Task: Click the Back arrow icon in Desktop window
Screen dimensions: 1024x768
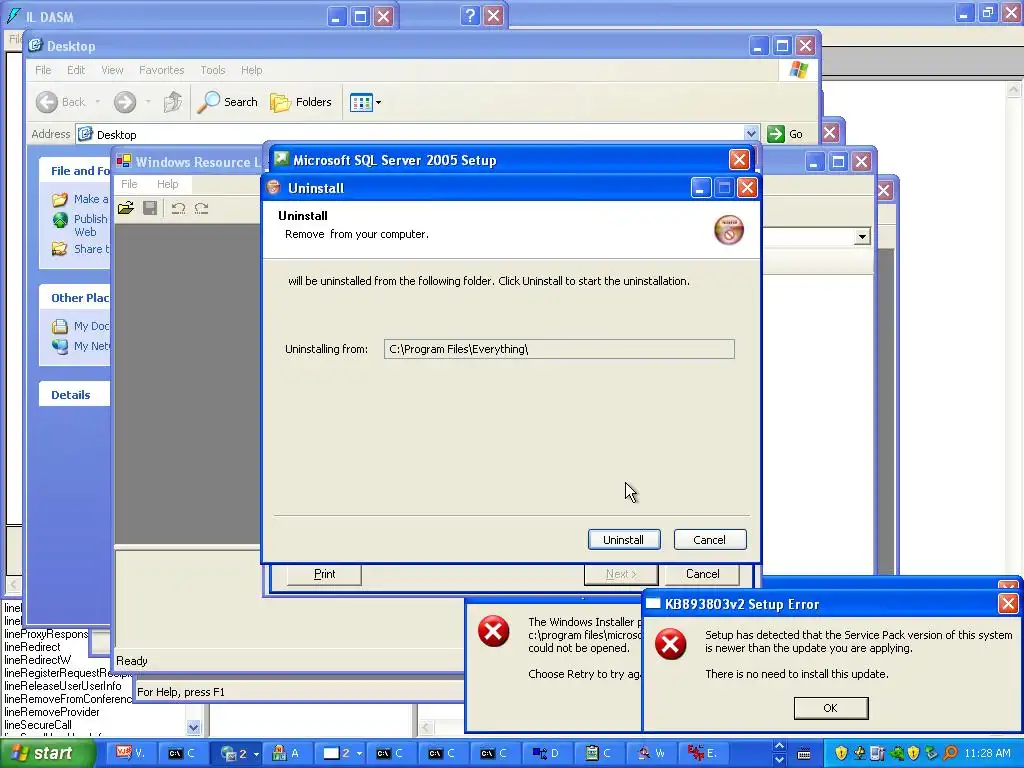Action: pyautogui.click(x=46, y=102)
